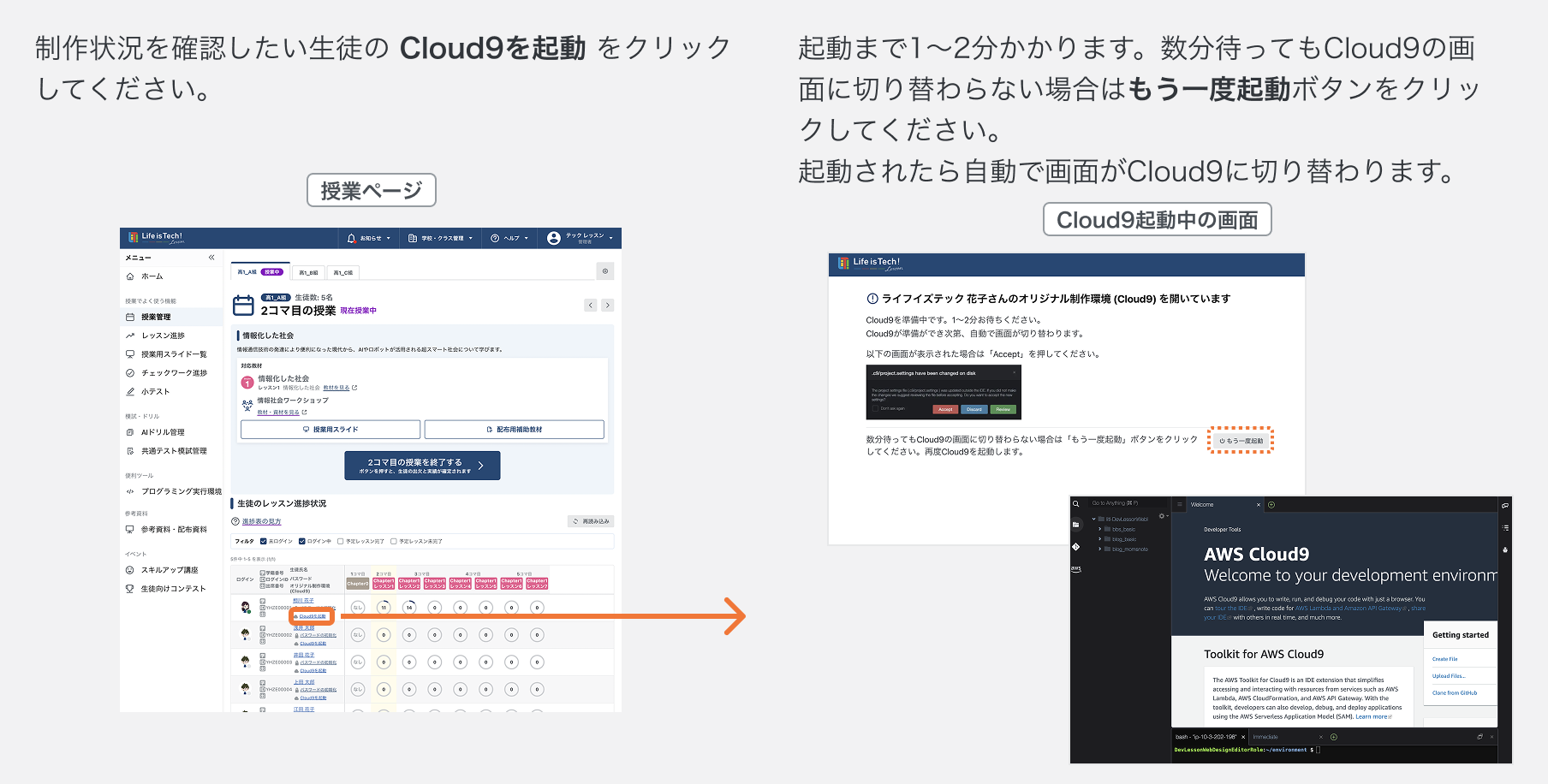Click 2コマ目の授業を終了する button

click(422, 466)
